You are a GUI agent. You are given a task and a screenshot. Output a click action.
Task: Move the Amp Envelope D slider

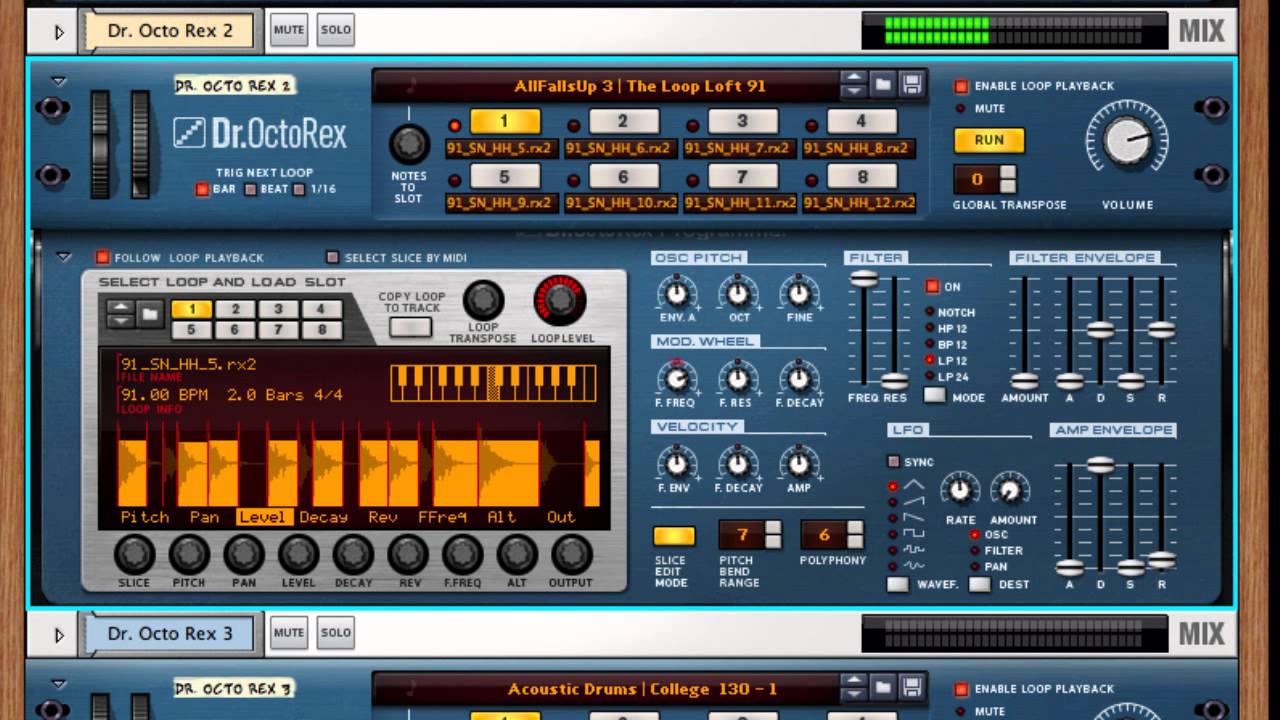click(x=1100, y=464)
